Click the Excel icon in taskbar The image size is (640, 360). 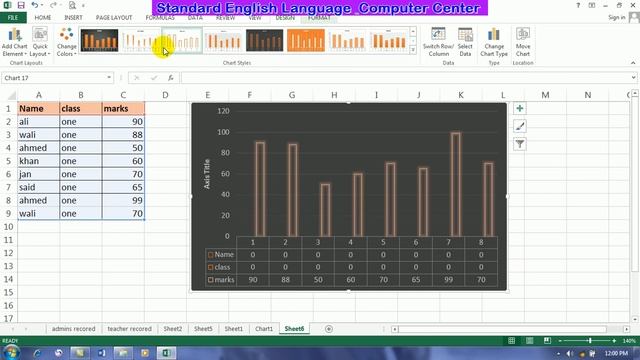click(x=166, y=353)
